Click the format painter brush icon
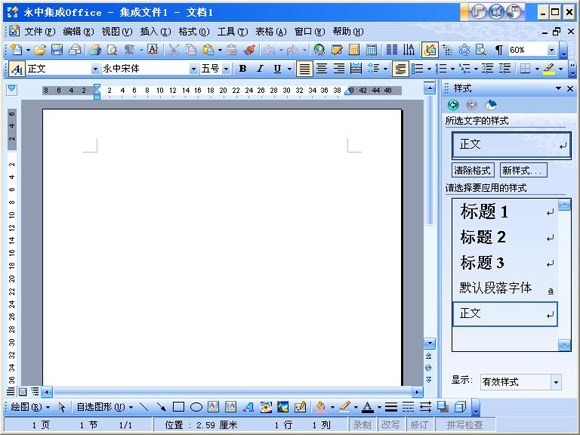 (x=250, y=50)
